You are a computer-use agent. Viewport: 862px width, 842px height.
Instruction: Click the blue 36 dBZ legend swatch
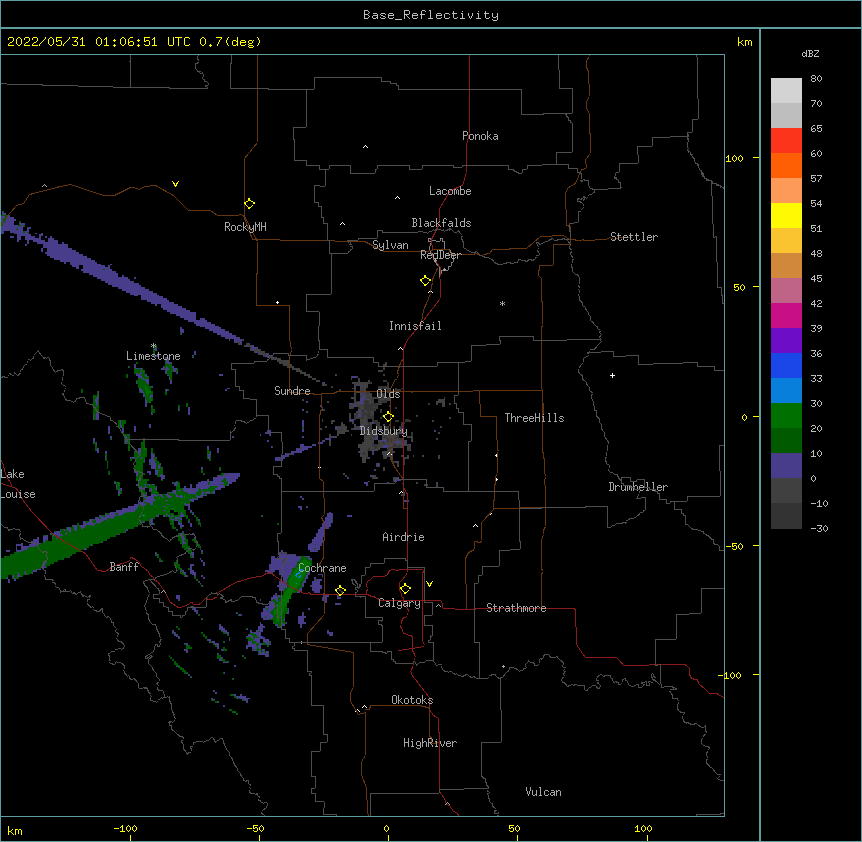[x=786, y=365]
